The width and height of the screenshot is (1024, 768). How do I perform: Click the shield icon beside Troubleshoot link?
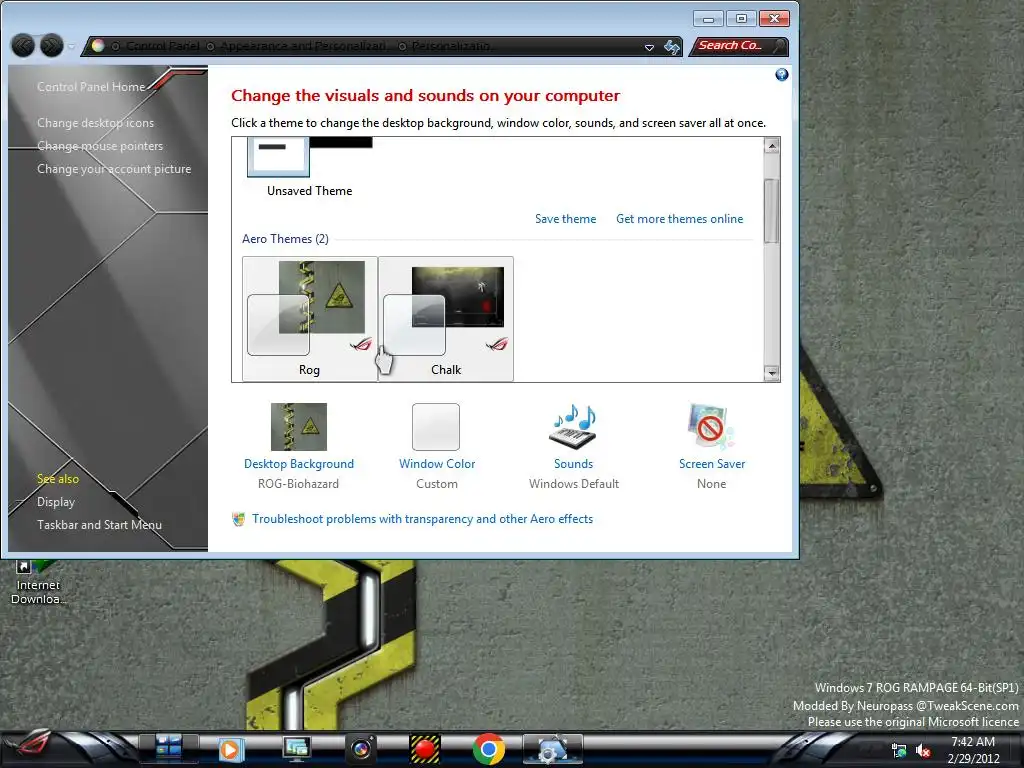[239, 519]
